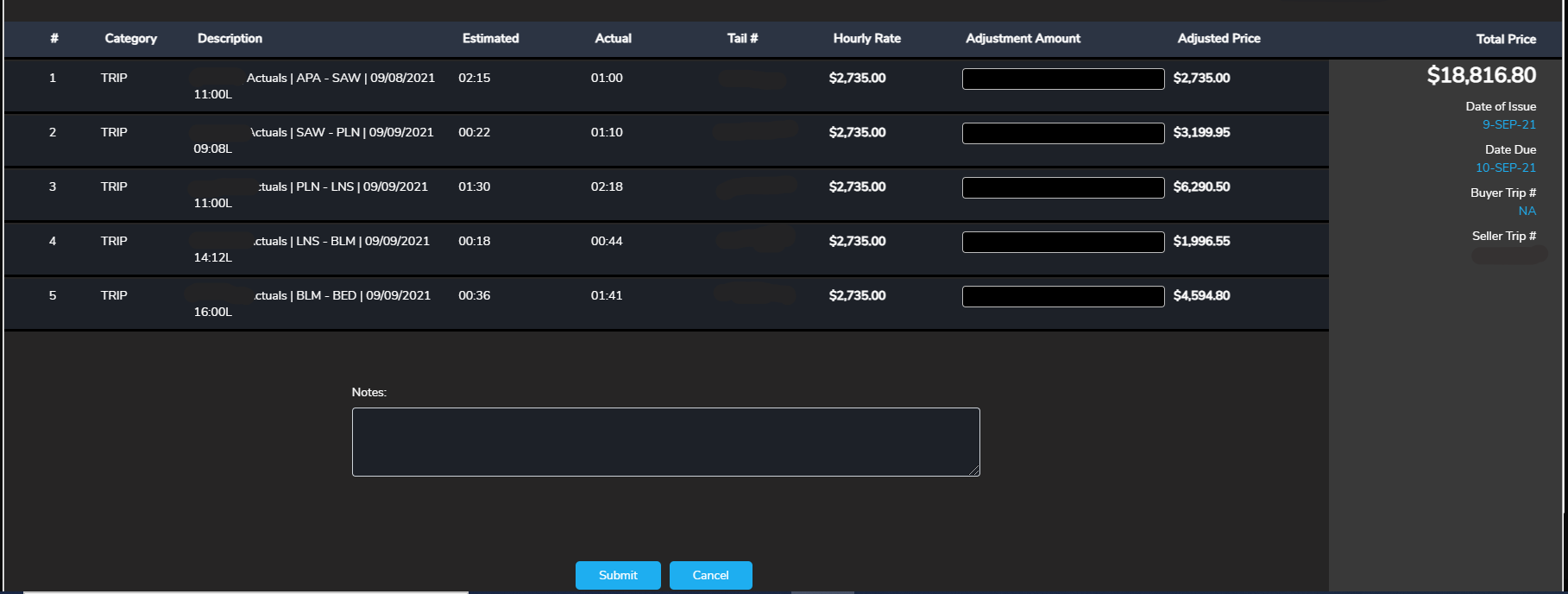
Task: Grab the Notes box resize handle
Action: [x=974, y=471]
